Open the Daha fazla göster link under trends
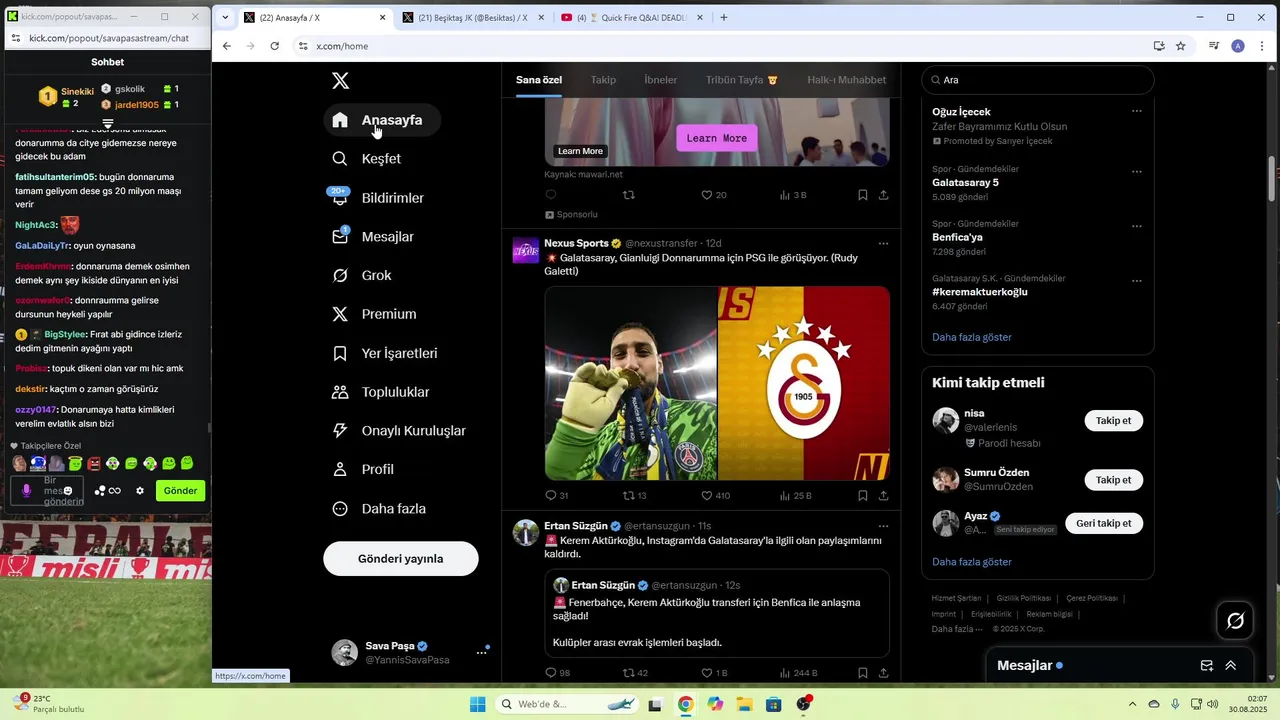 click(971, 337)
